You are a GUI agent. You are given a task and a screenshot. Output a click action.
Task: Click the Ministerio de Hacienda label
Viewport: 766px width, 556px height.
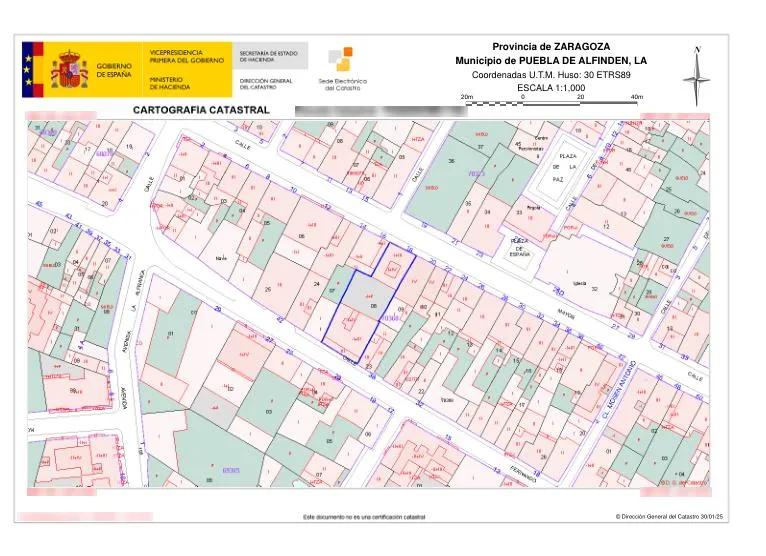coord(170,83)
